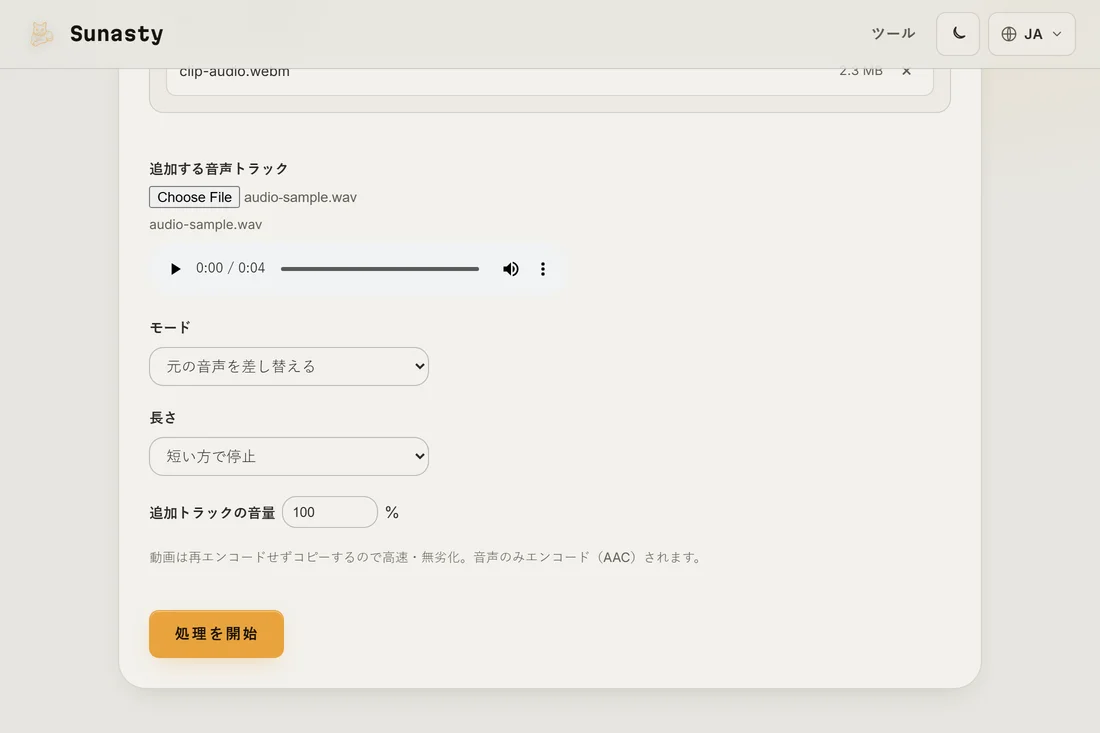Image resolution: width=1100 pixels, height=733 pixels.
Task: Click the AAC encoding note text
Action: 427,557
